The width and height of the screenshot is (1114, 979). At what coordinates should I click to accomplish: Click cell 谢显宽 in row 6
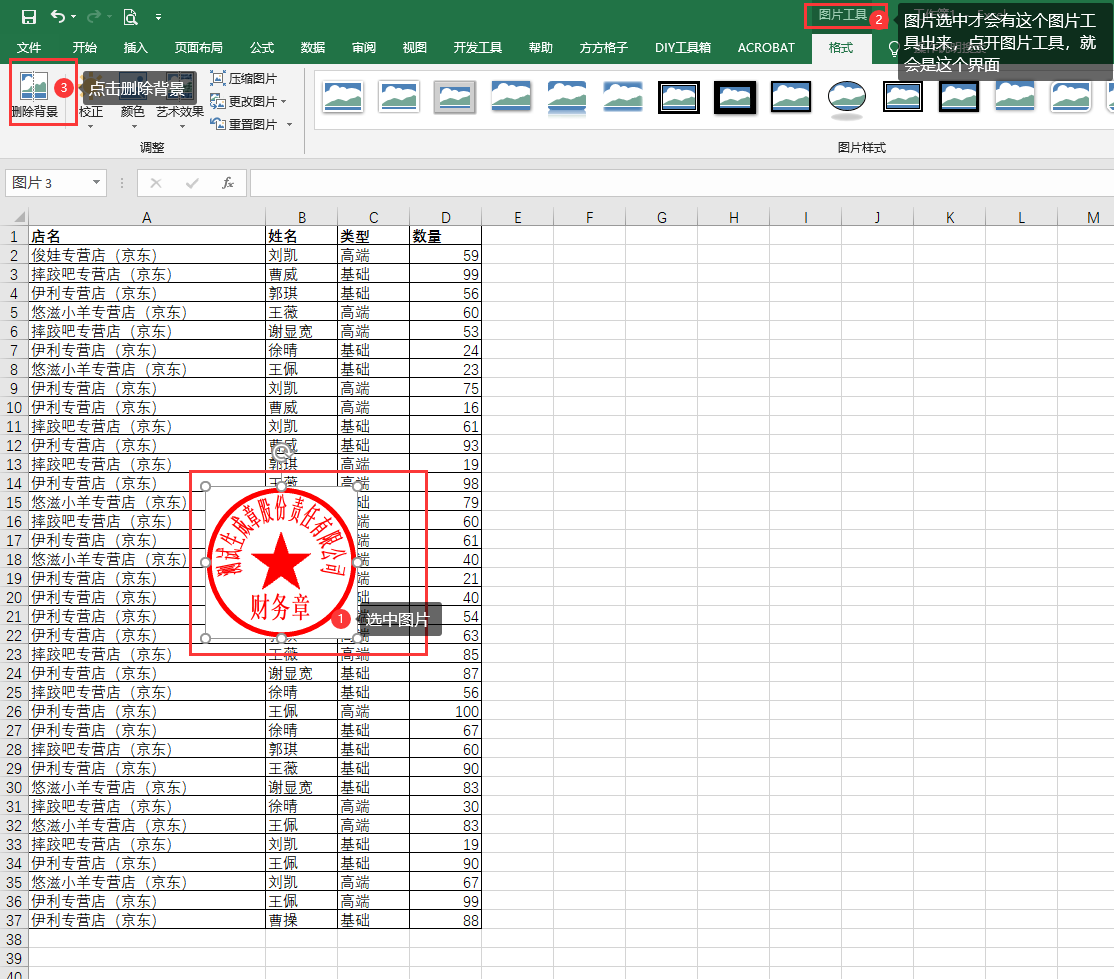pyautogui.click(x=301, y=331)
